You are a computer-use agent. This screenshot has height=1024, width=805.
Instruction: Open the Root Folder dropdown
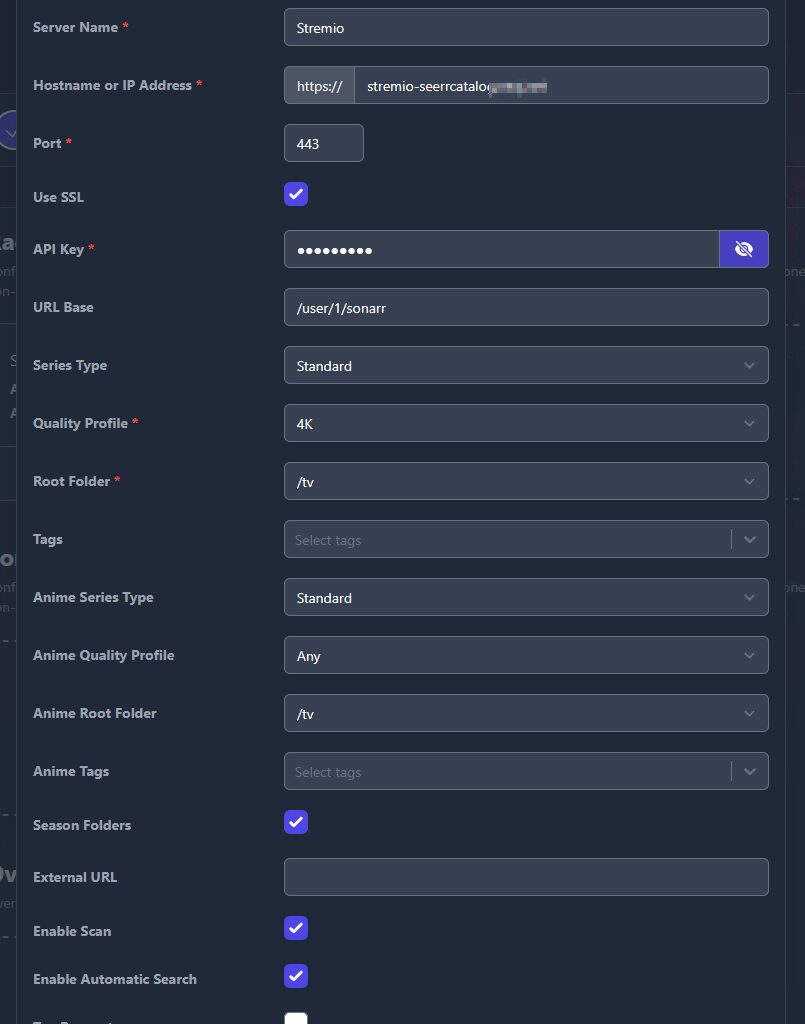click(x=526, y=482)
